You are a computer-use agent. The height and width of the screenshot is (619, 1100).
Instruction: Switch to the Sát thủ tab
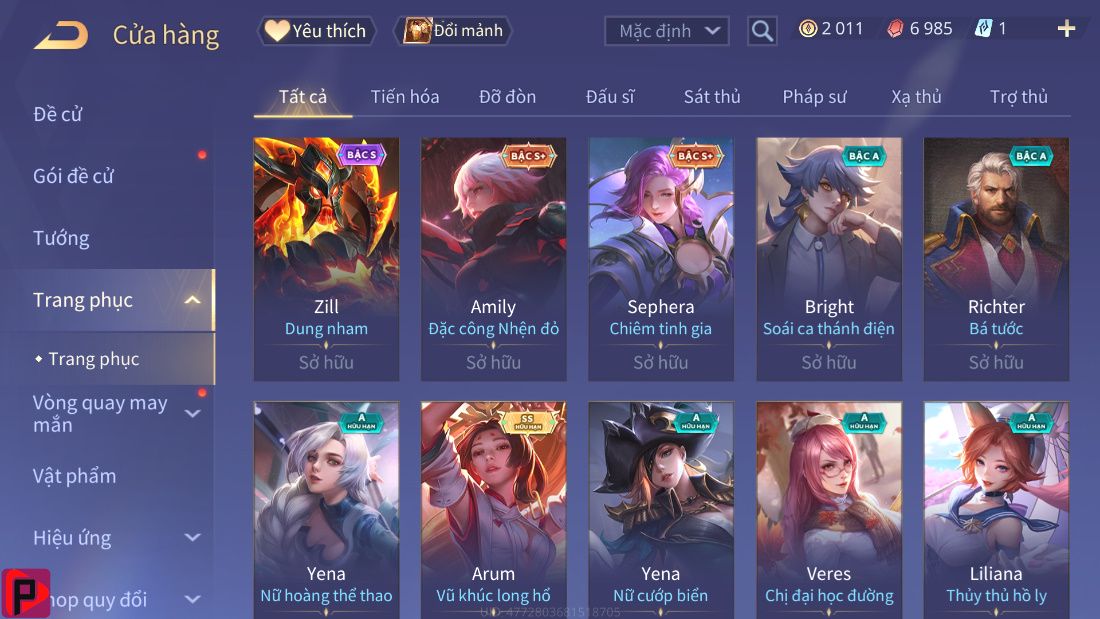(x=712, y=97)
